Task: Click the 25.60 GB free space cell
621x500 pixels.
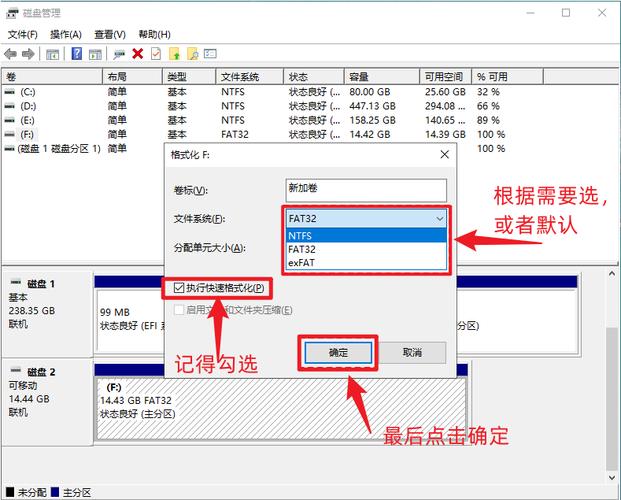Action: [x=445, y=92]
